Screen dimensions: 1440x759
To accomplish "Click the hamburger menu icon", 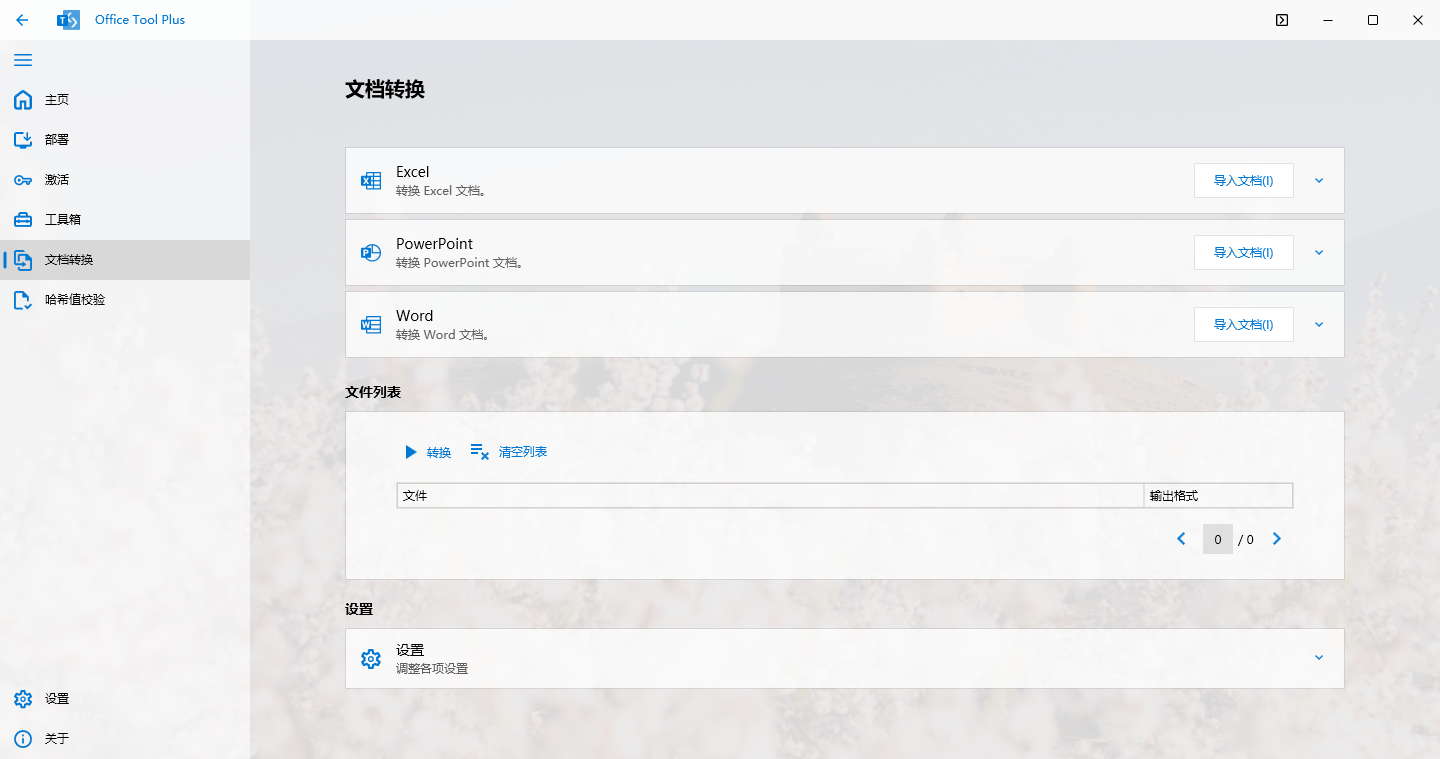I will click(x=23, y=60).
